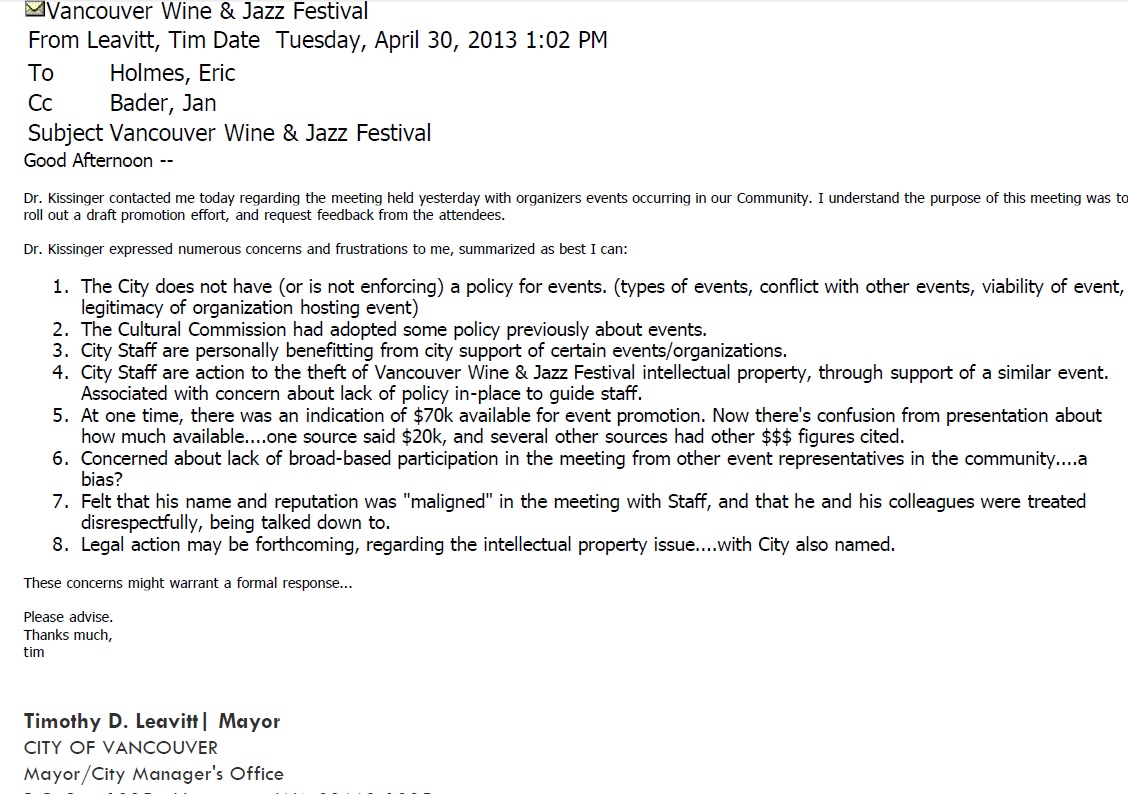Image resolution: width=1128 pixels, height=794 pixels.
Task: Click the CITY OF VANCOUVER signature line
Action: pyautogui.click(x=121, y=748)
